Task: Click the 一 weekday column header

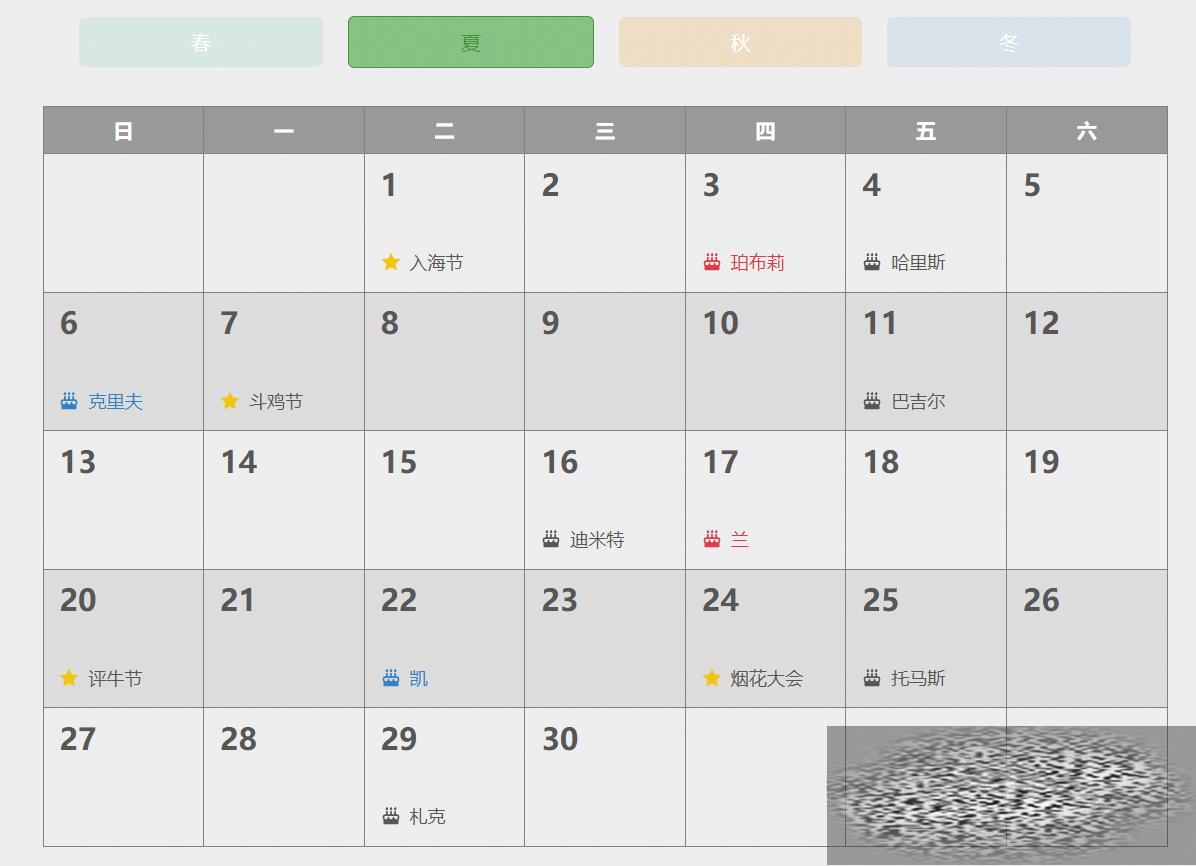Action: tap(284, 130)
